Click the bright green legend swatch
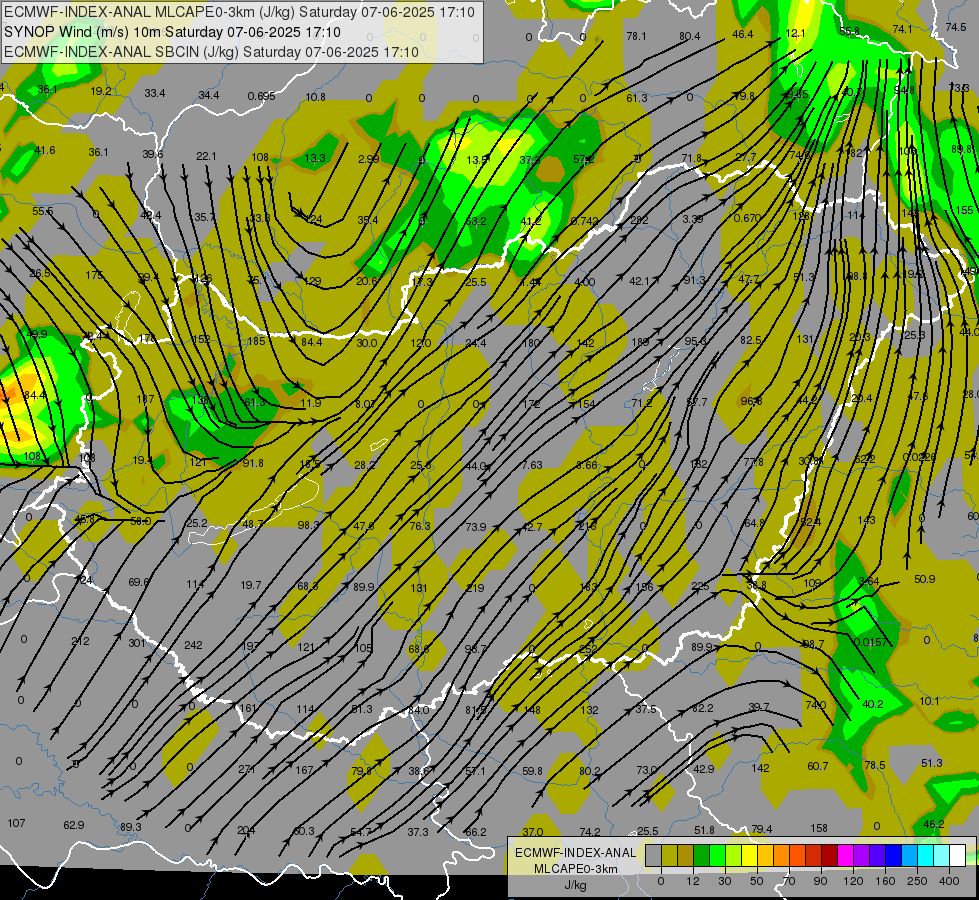The height and width of the screenshot is (900, 979). 717,855
